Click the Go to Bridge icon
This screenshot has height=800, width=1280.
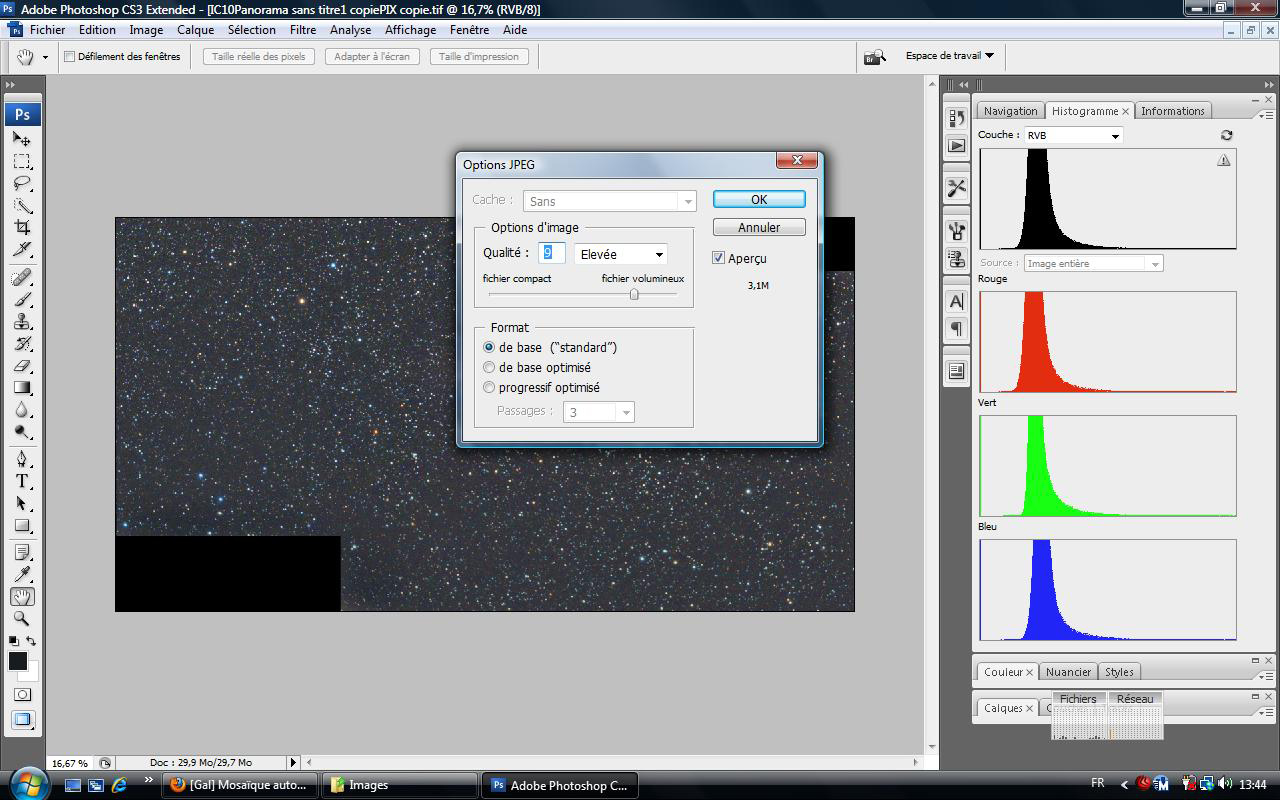(875, 57)
